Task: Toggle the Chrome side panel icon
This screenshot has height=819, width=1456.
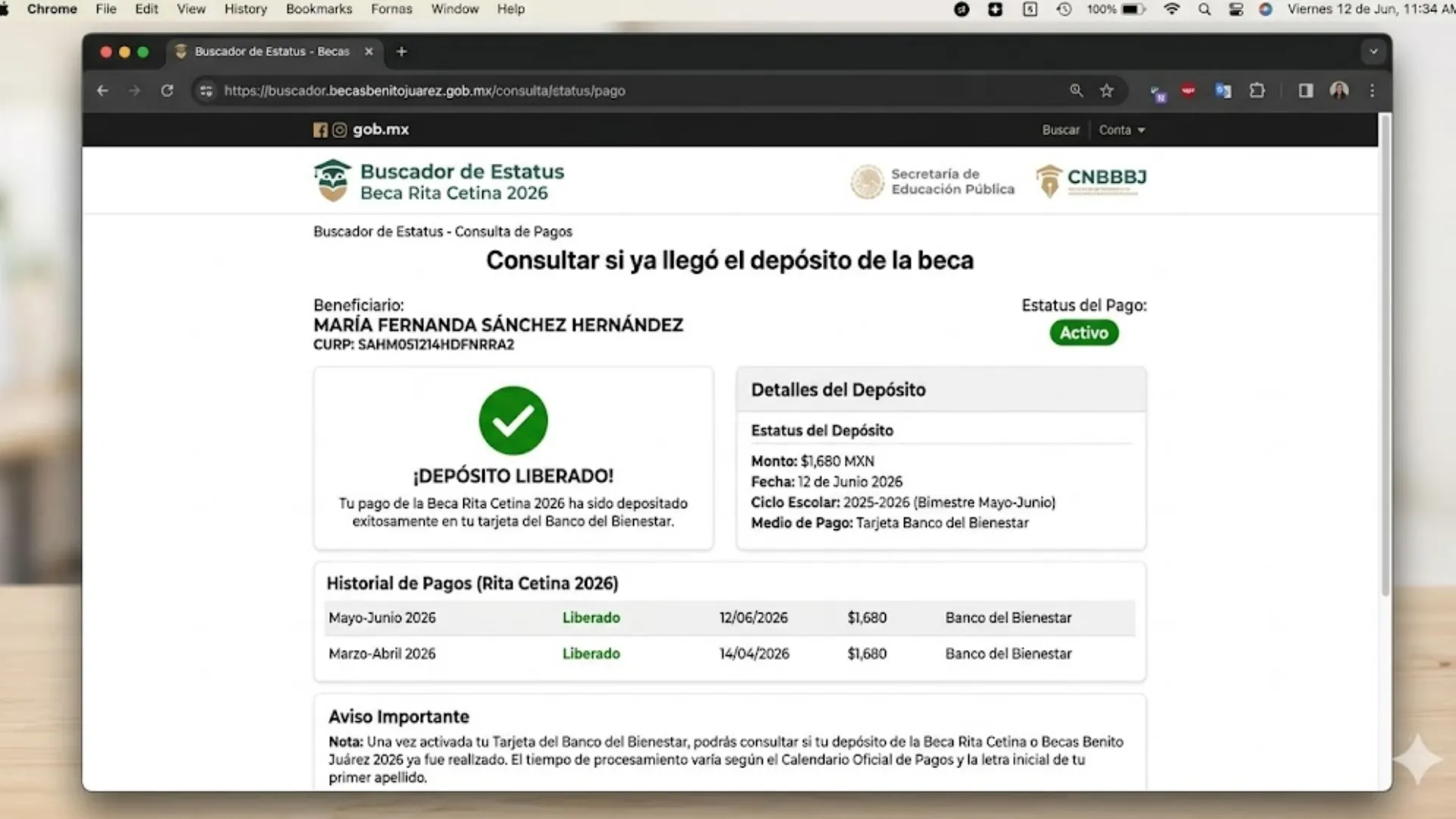Action: (x=1306, y=91)
